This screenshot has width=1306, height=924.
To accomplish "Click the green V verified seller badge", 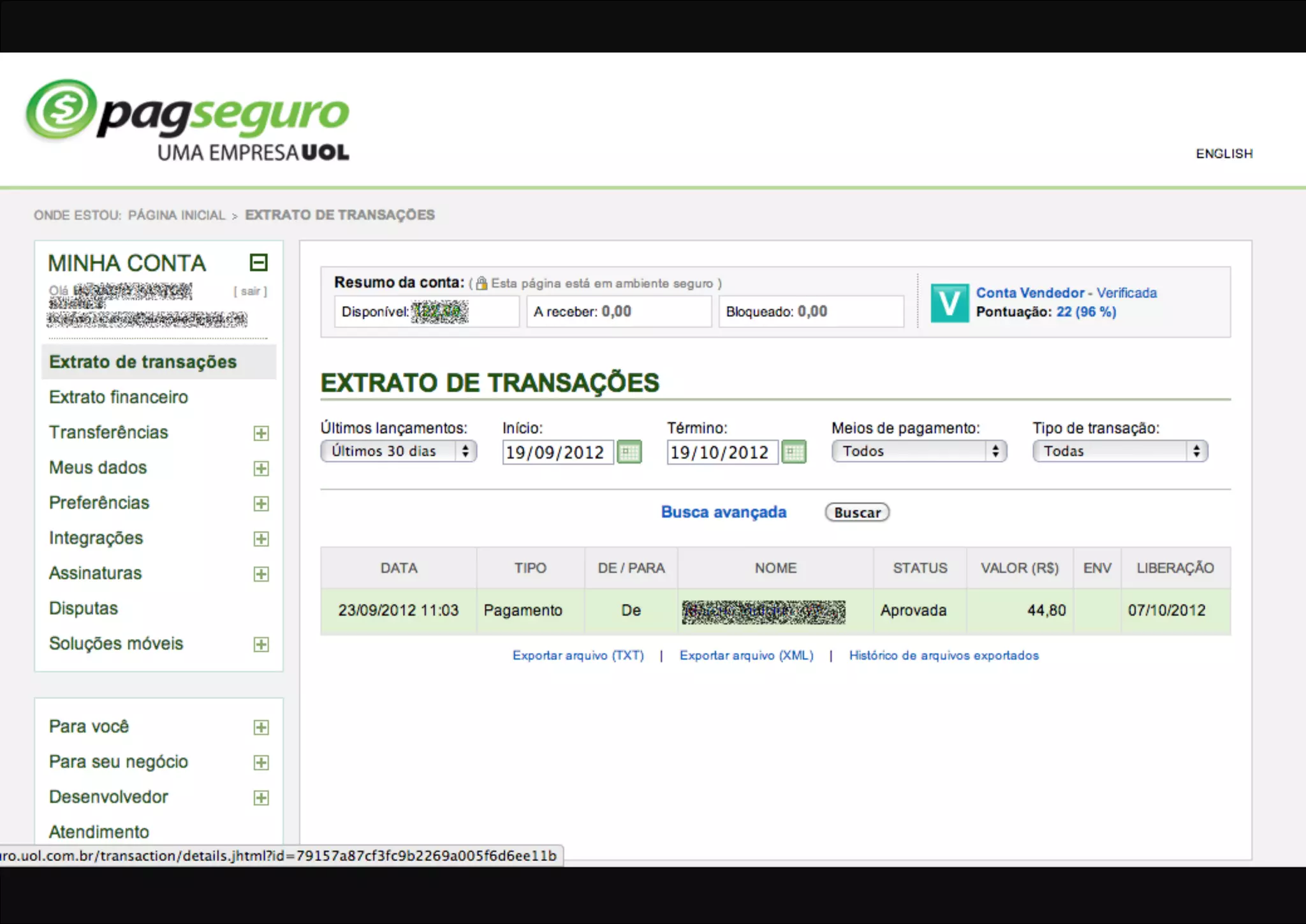I will tap(949, 303).
